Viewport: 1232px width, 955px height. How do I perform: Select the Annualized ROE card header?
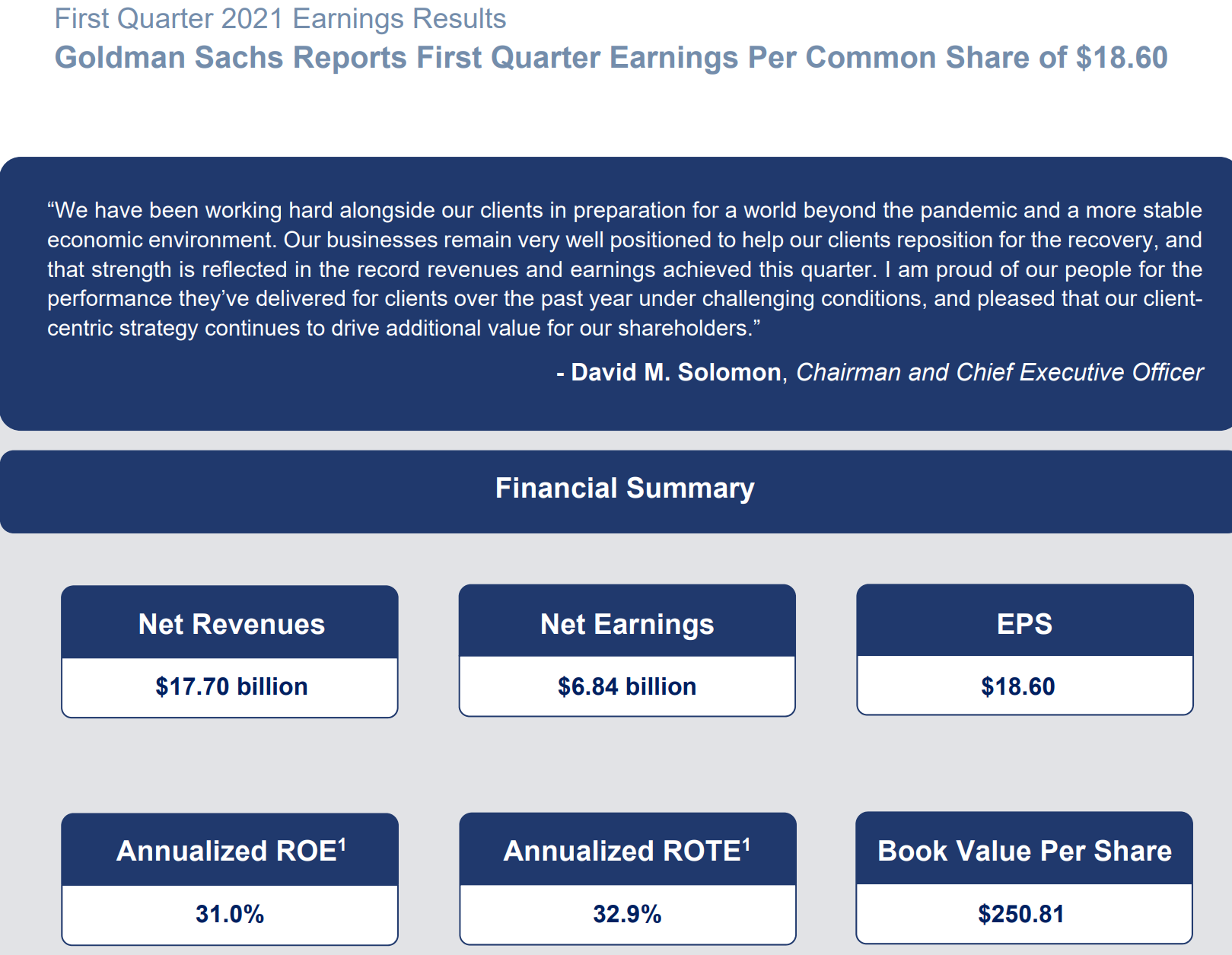point(227,851)
